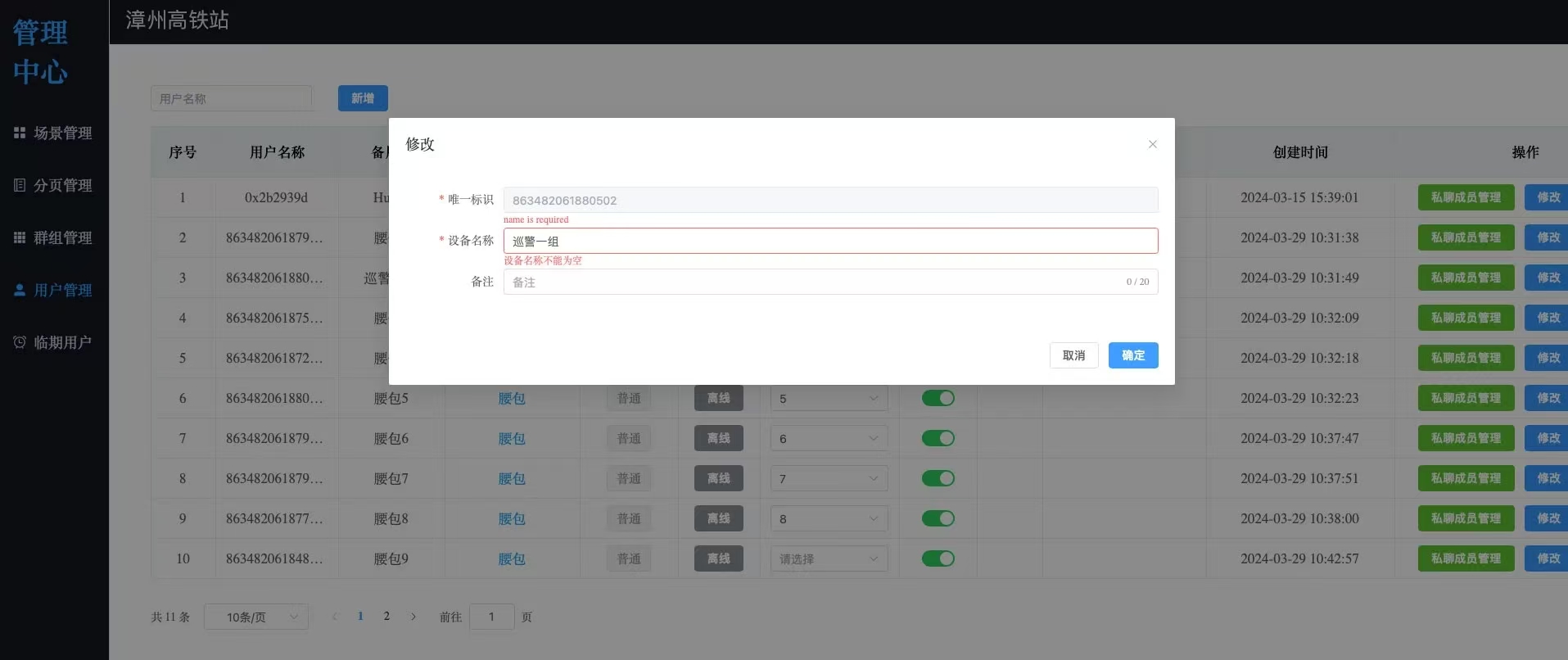This screenshot has height=660, width=1568.
Task: Click 修改 for row created 10:31:49
Action: (x=1547, y=278)
